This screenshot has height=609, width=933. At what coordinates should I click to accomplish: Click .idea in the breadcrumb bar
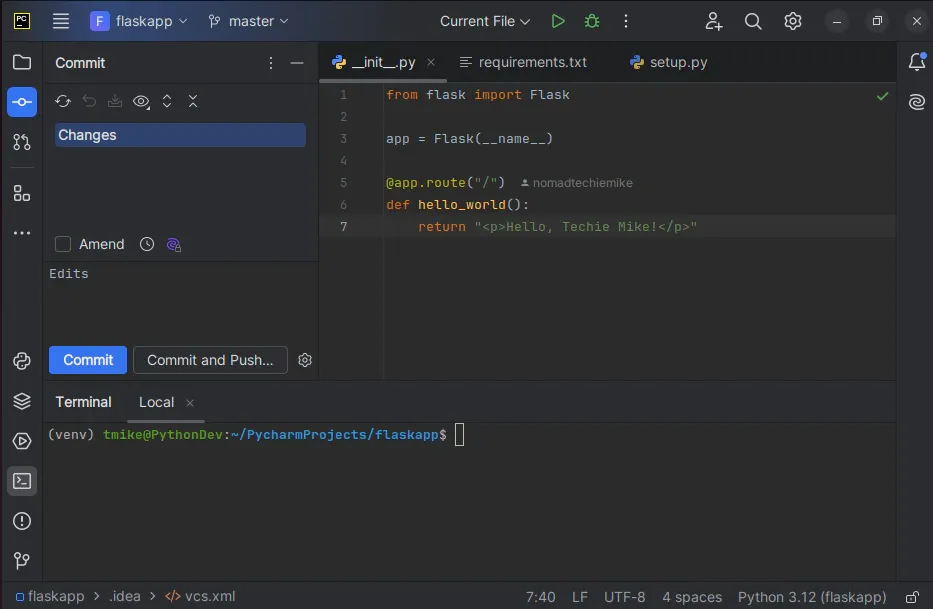[125, 596]
